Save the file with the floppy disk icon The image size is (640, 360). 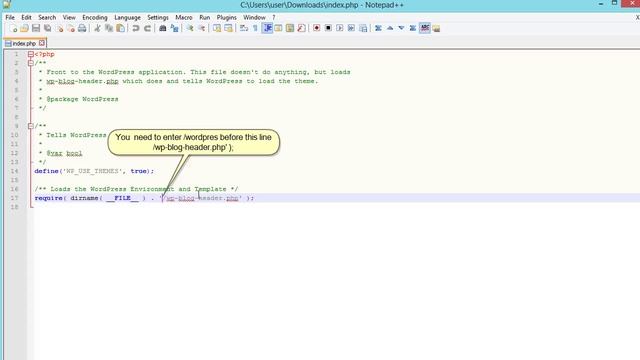point(36,28)
